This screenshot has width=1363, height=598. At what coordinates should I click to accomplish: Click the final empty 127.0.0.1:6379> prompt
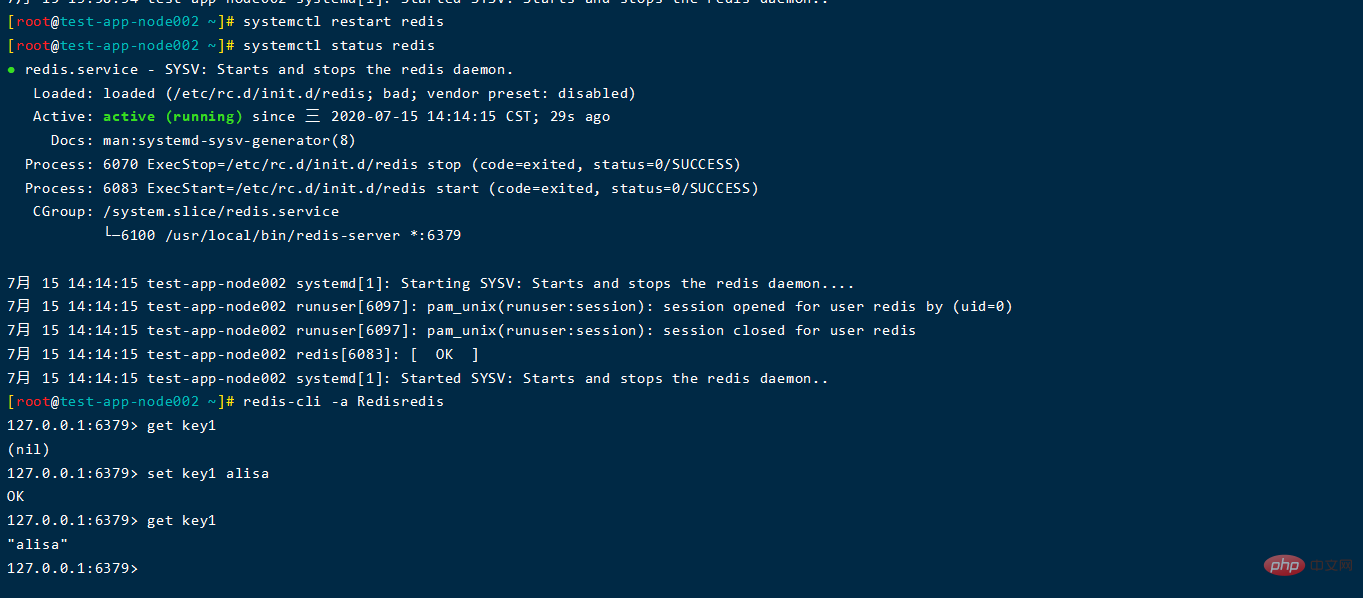tap(72, 568)
